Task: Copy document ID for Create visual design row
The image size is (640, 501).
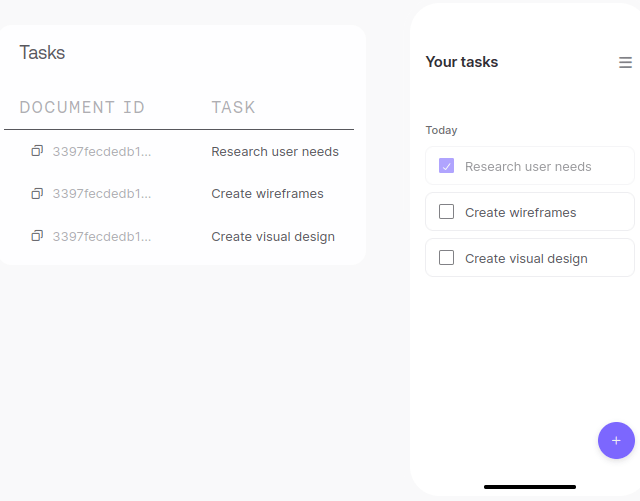Action: (x=37, y=236)
